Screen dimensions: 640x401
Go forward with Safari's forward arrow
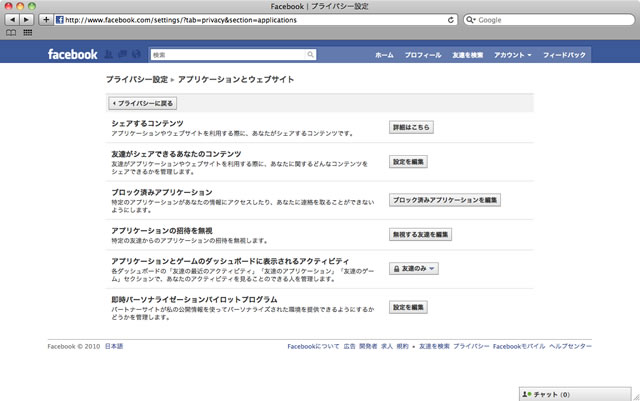(x=26, y=20)
